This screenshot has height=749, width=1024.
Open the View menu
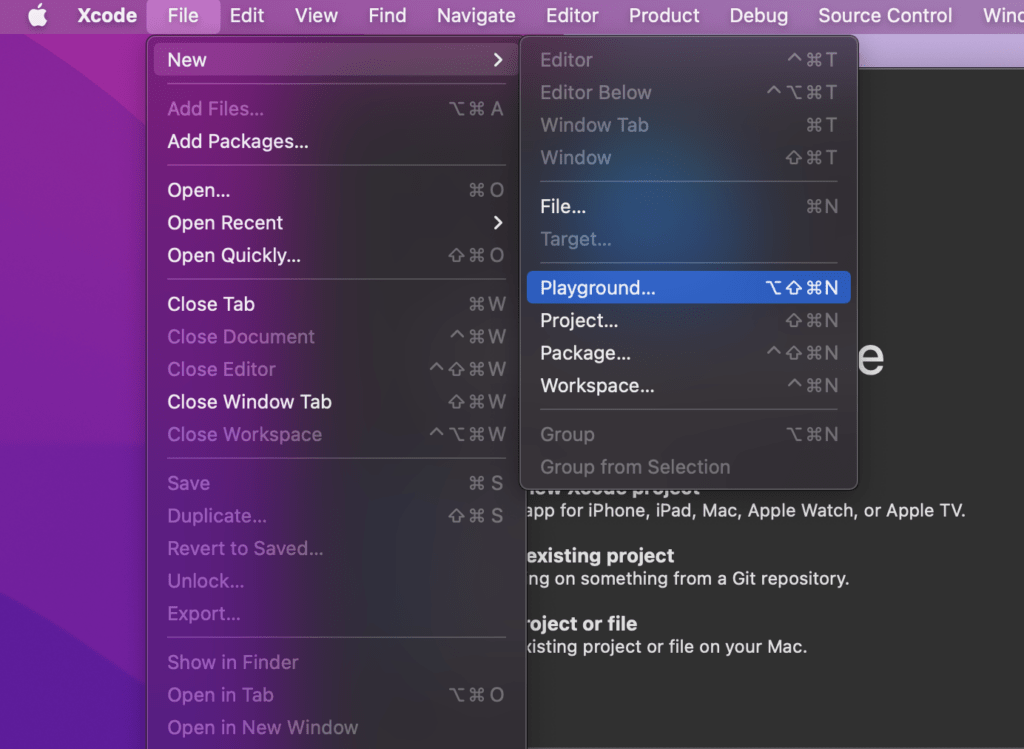316,16
